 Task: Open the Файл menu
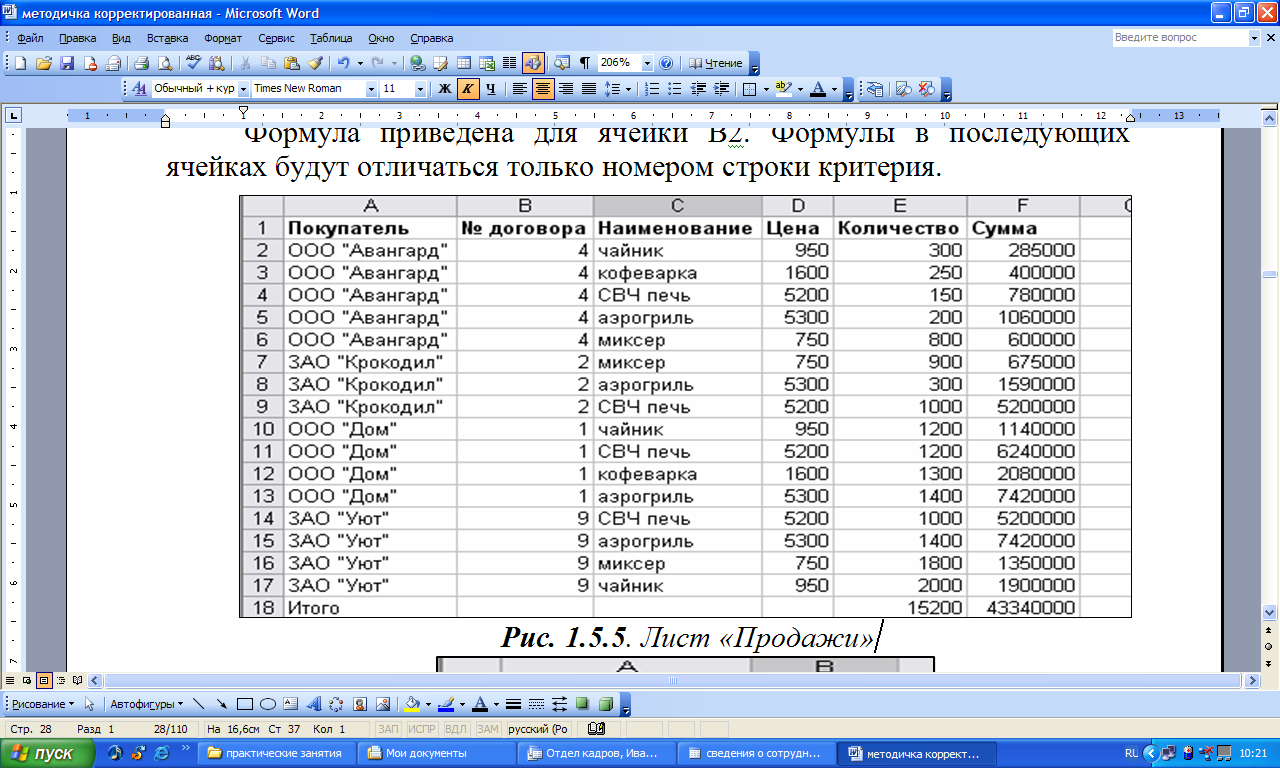click(29, 38)
